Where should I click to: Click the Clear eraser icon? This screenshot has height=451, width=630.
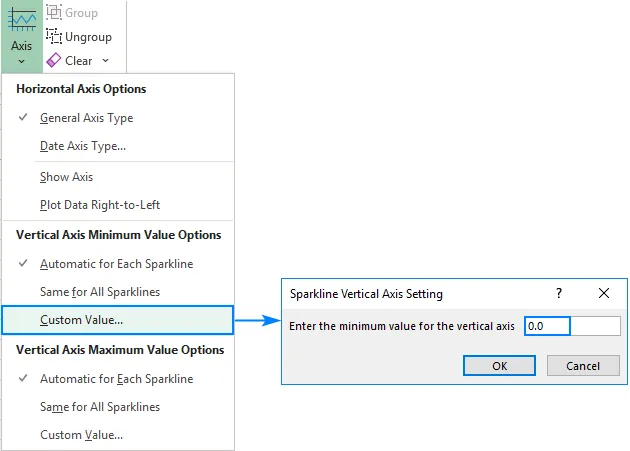click(55, 61)
